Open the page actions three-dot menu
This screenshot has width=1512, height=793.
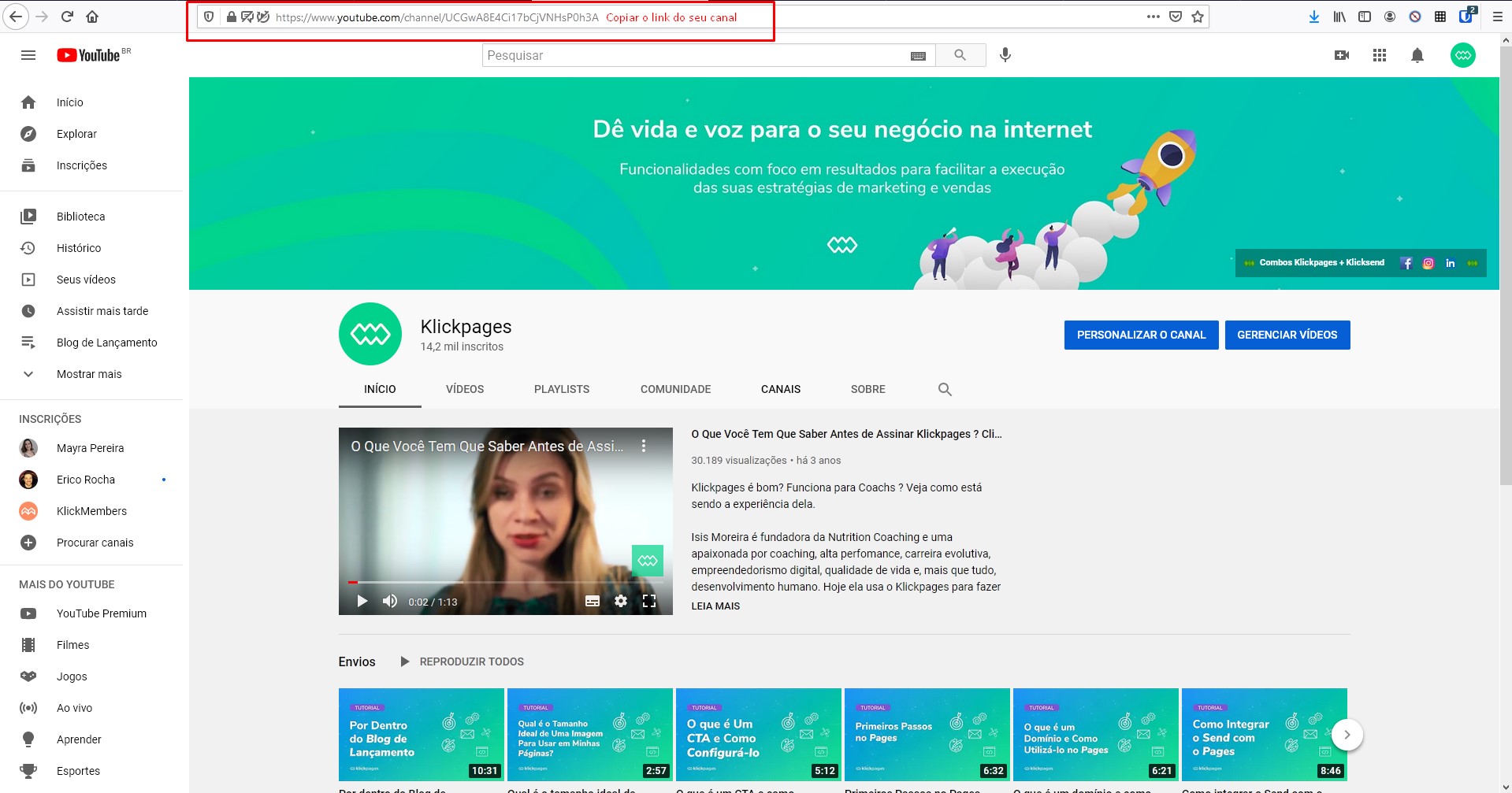click(1154, 17)
